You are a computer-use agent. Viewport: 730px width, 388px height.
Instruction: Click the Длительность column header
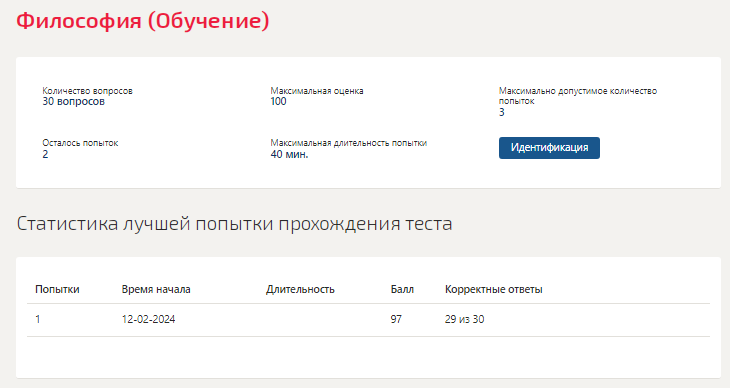300,289
